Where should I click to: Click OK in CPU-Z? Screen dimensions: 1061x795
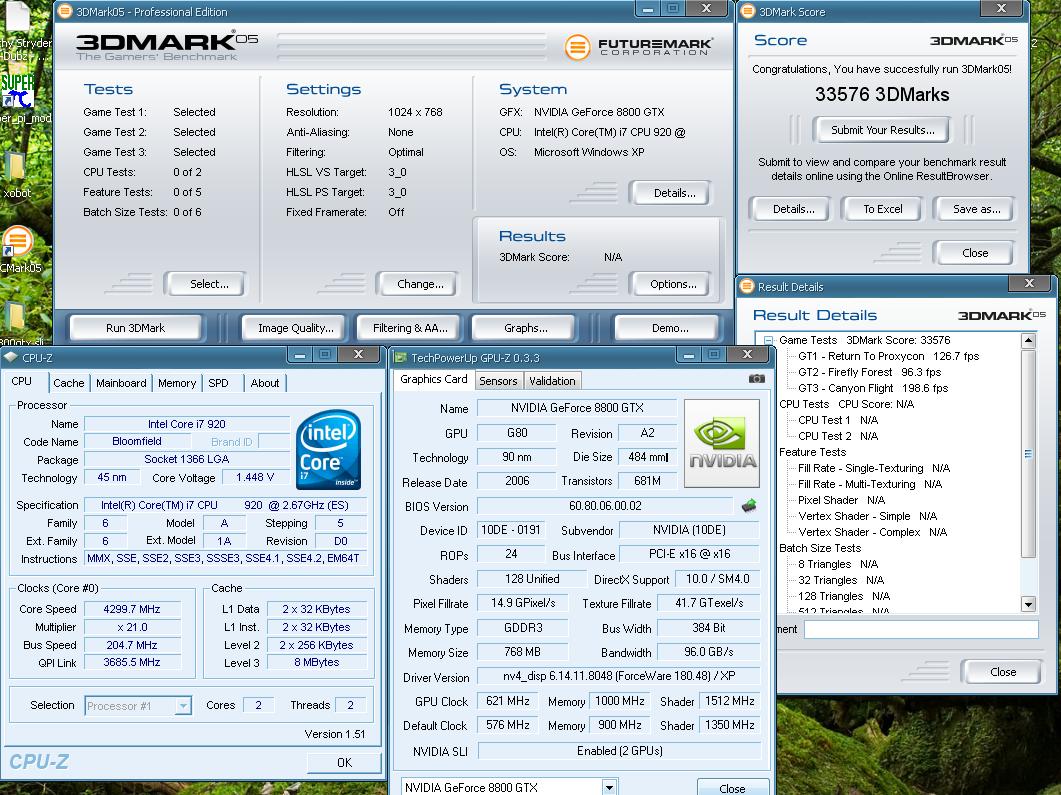344,763
